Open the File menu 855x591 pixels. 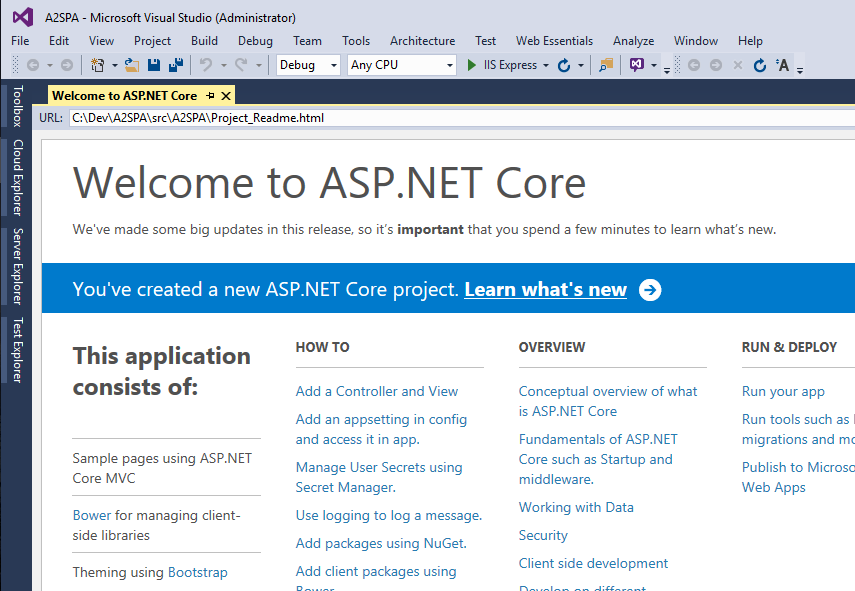[x=20, y=41]
